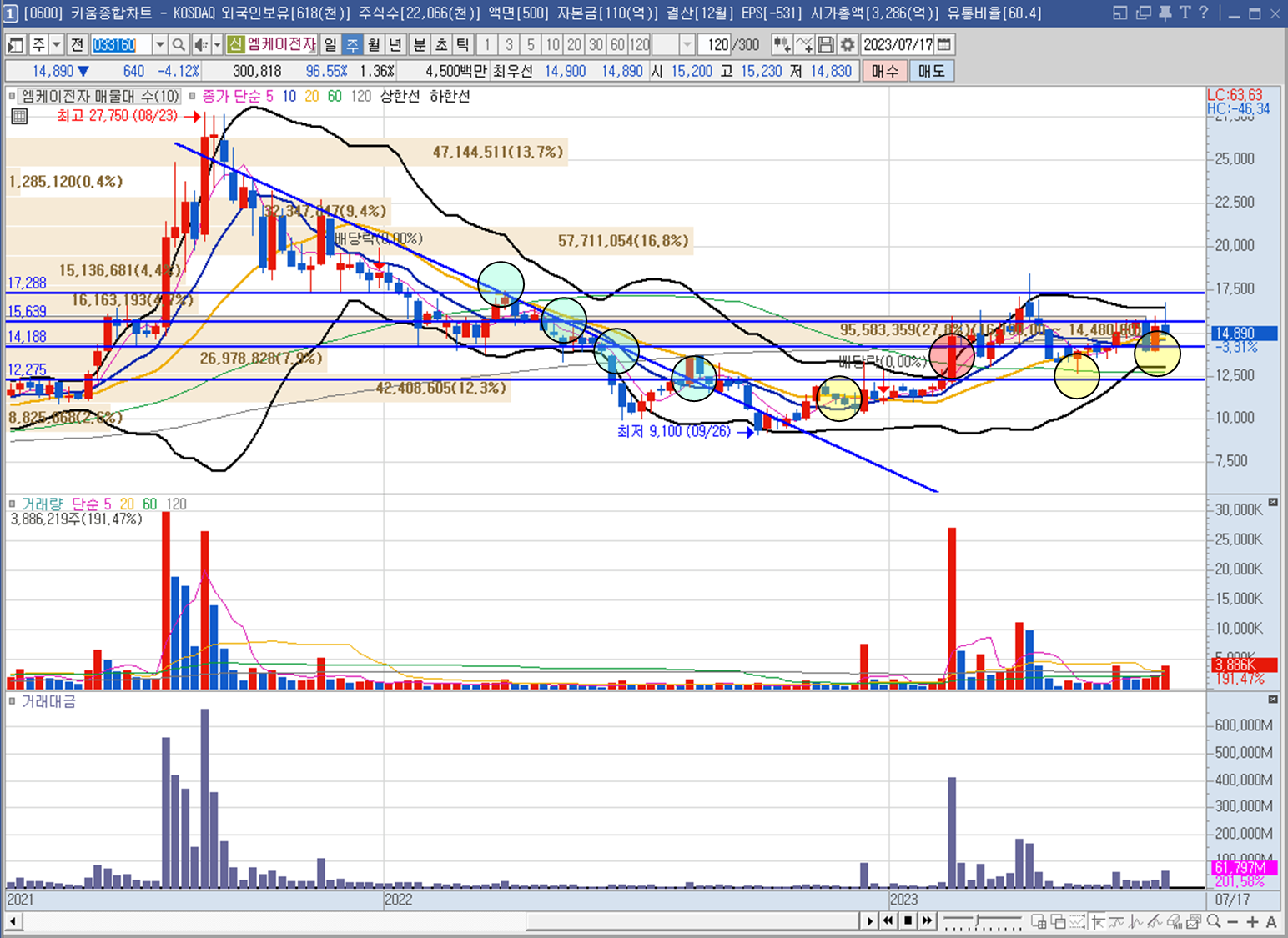Expand the speaker options dropdown arrow
1288x938 pixels.
coord(217,44)
